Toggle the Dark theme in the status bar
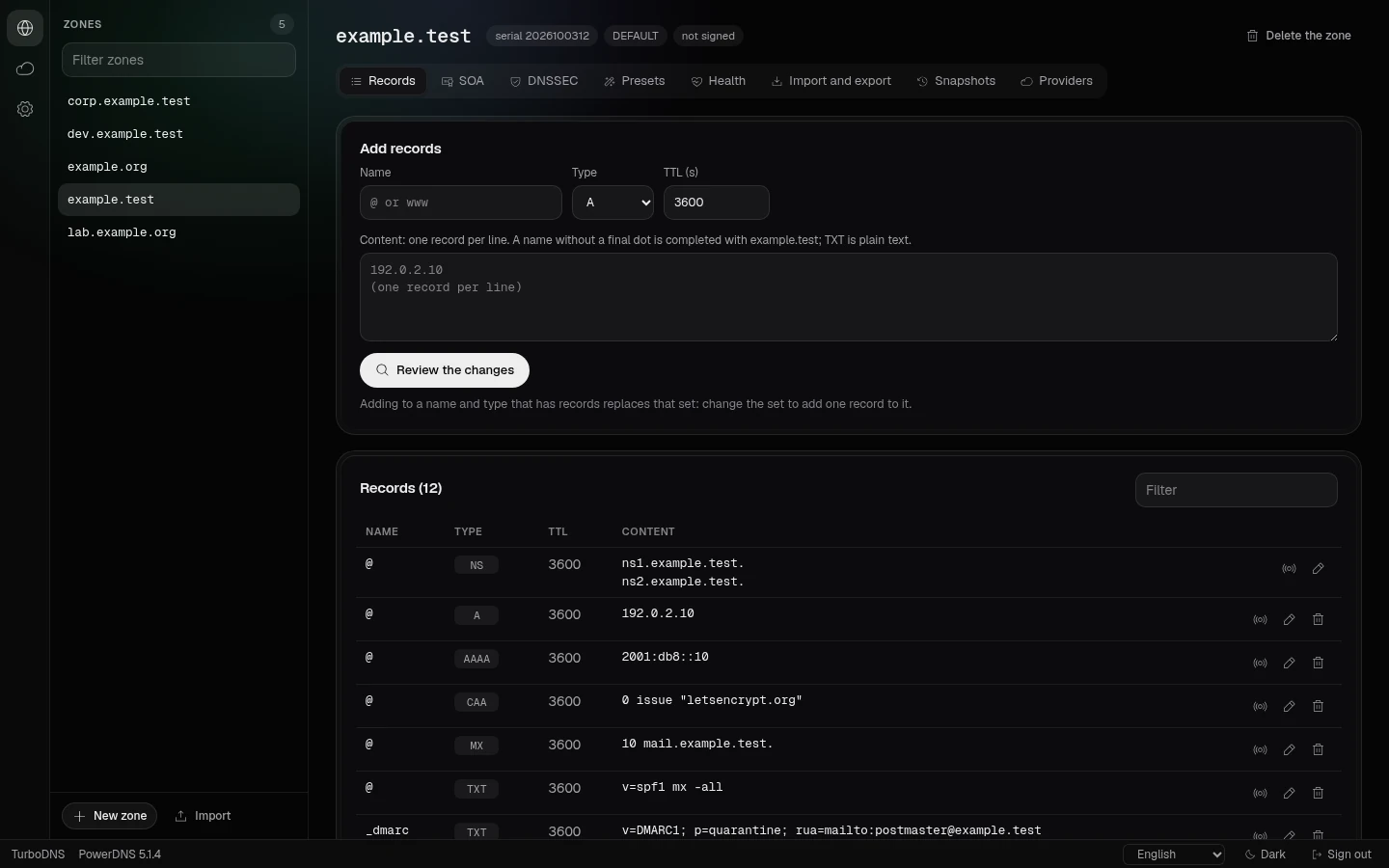 click(x=1266, y=854)
